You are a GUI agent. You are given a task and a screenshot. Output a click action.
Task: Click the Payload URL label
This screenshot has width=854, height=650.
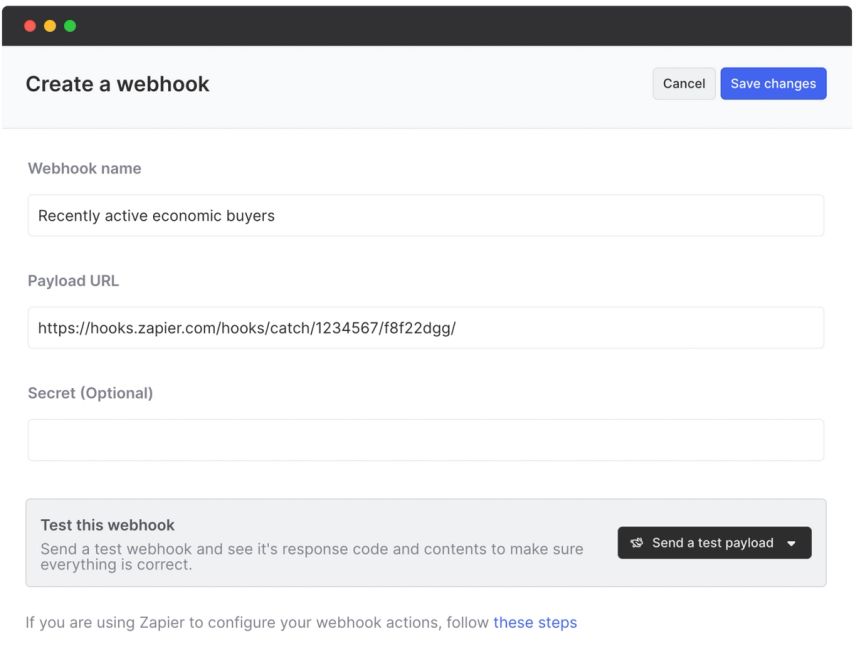coord(73,280)
